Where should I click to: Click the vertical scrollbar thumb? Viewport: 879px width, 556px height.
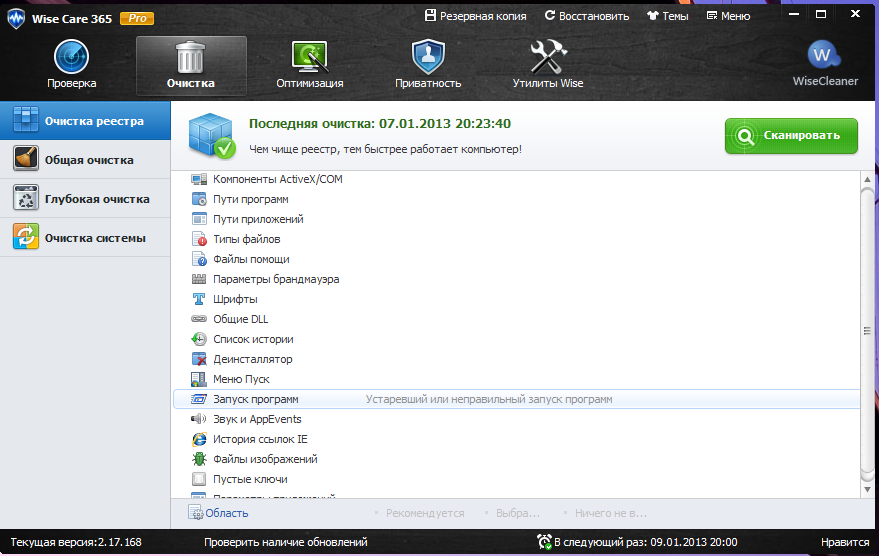(867, 331)
